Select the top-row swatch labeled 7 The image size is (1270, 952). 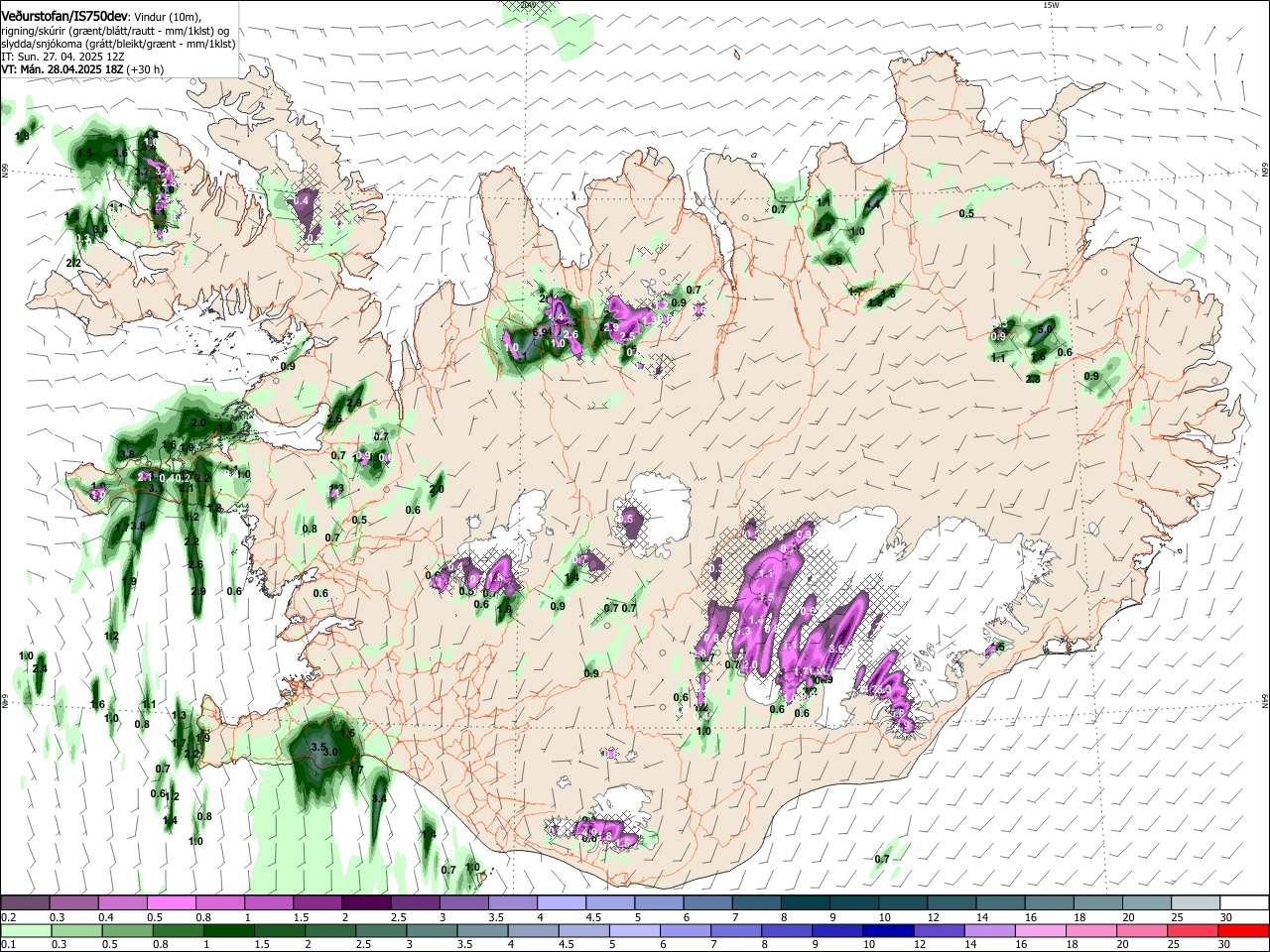(755, 902)
